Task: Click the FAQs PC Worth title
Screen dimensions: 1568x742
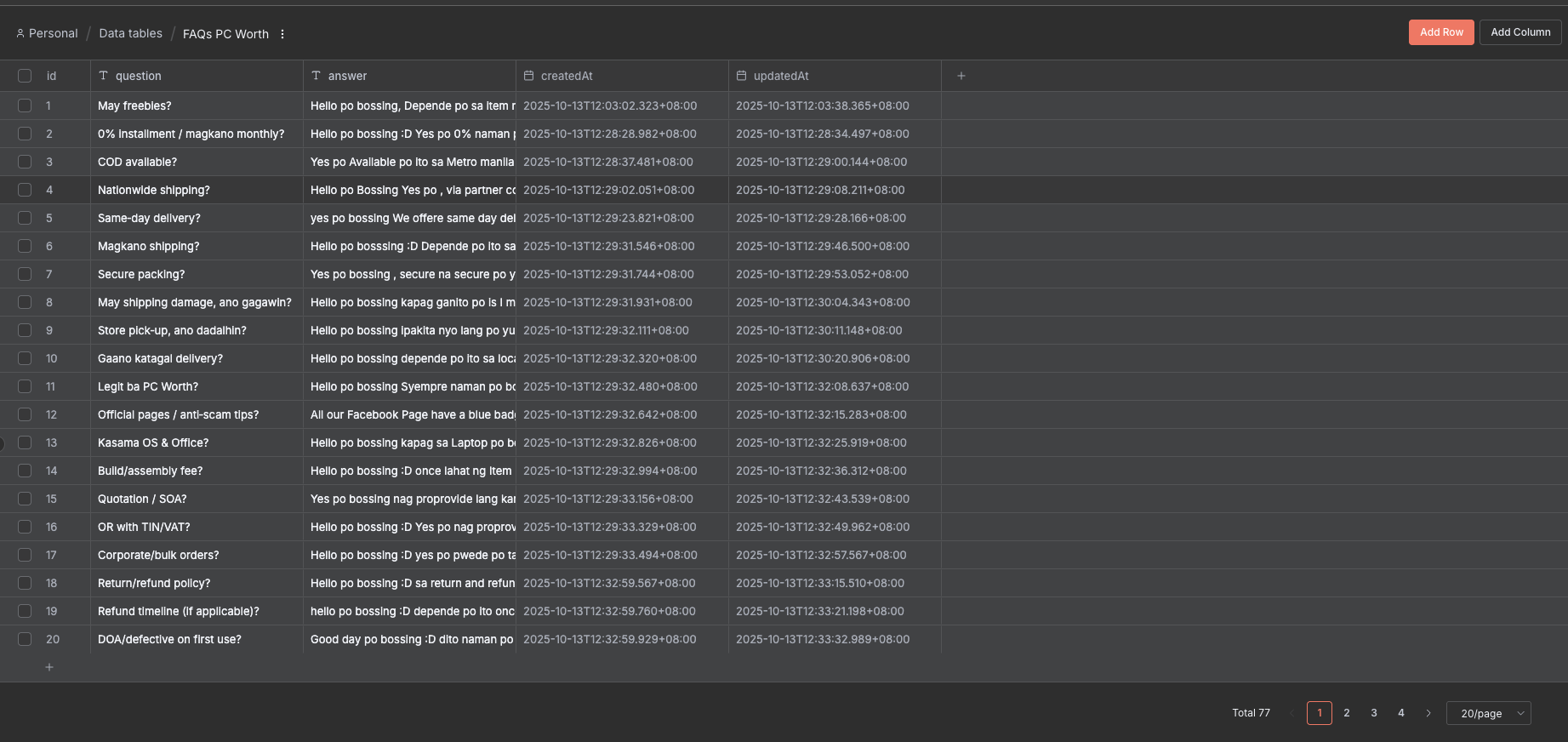Action: pos(226,34)
